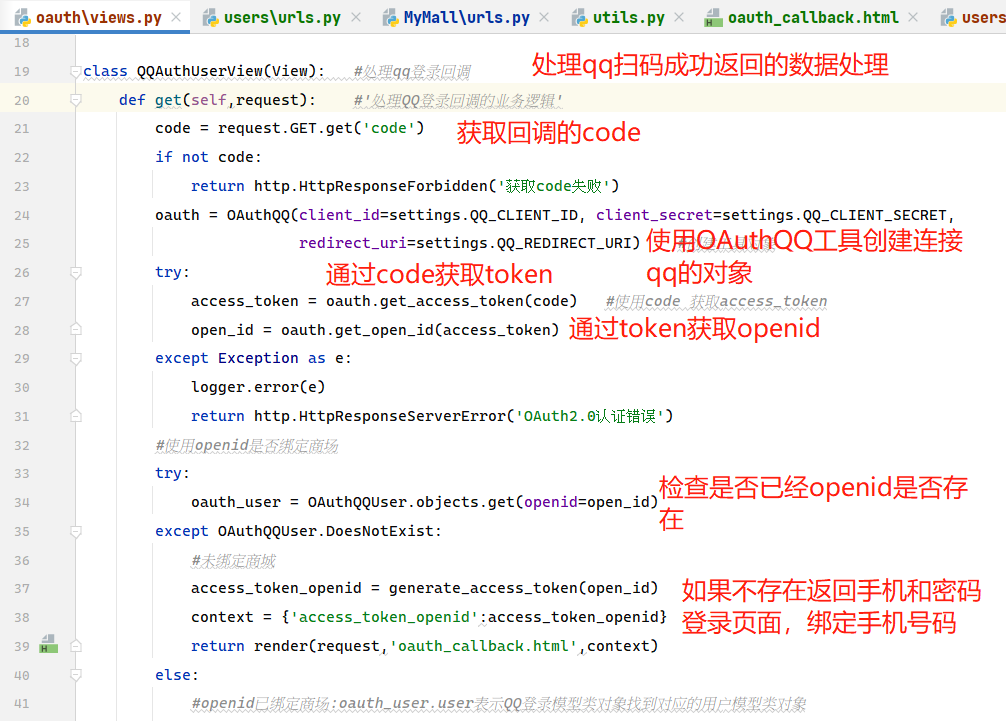Close the oauth\views.py tab

pyautogui.click(x=177, y=18)
